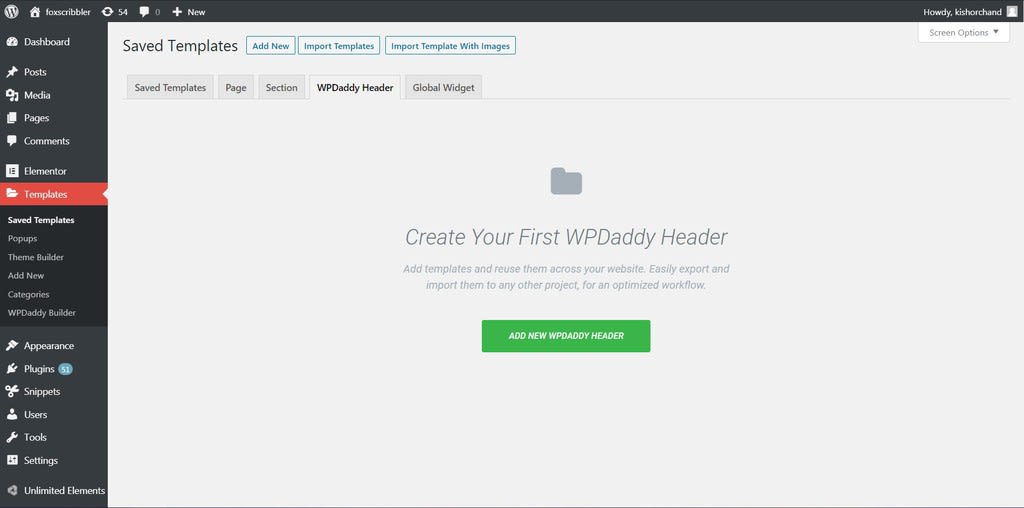
Task: Open Popups in the Templates submenu
Action: pyautogui.click(x=22, y=238)
